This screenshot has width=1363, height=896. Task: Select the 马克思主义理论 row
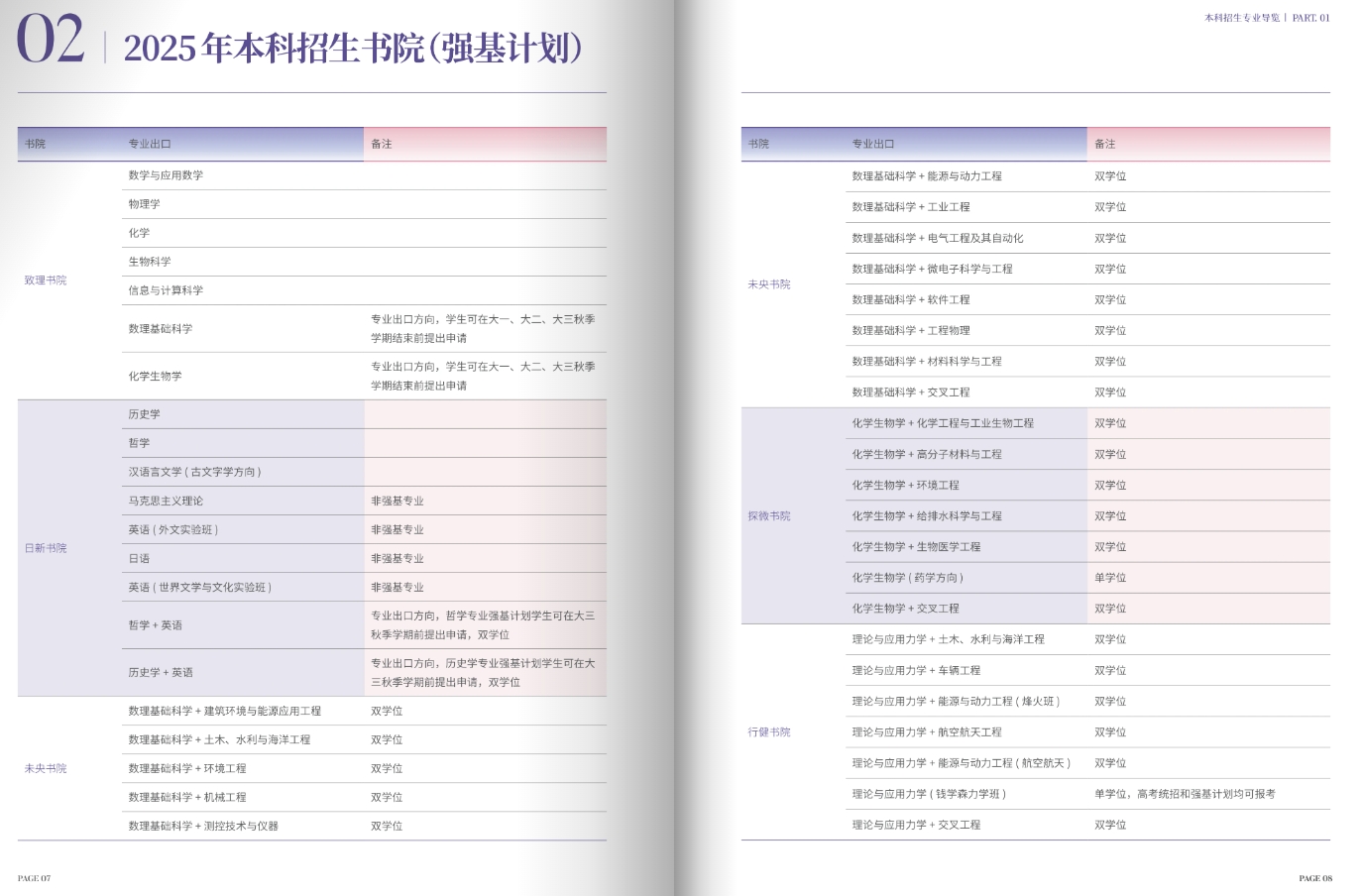pos(168,501)
